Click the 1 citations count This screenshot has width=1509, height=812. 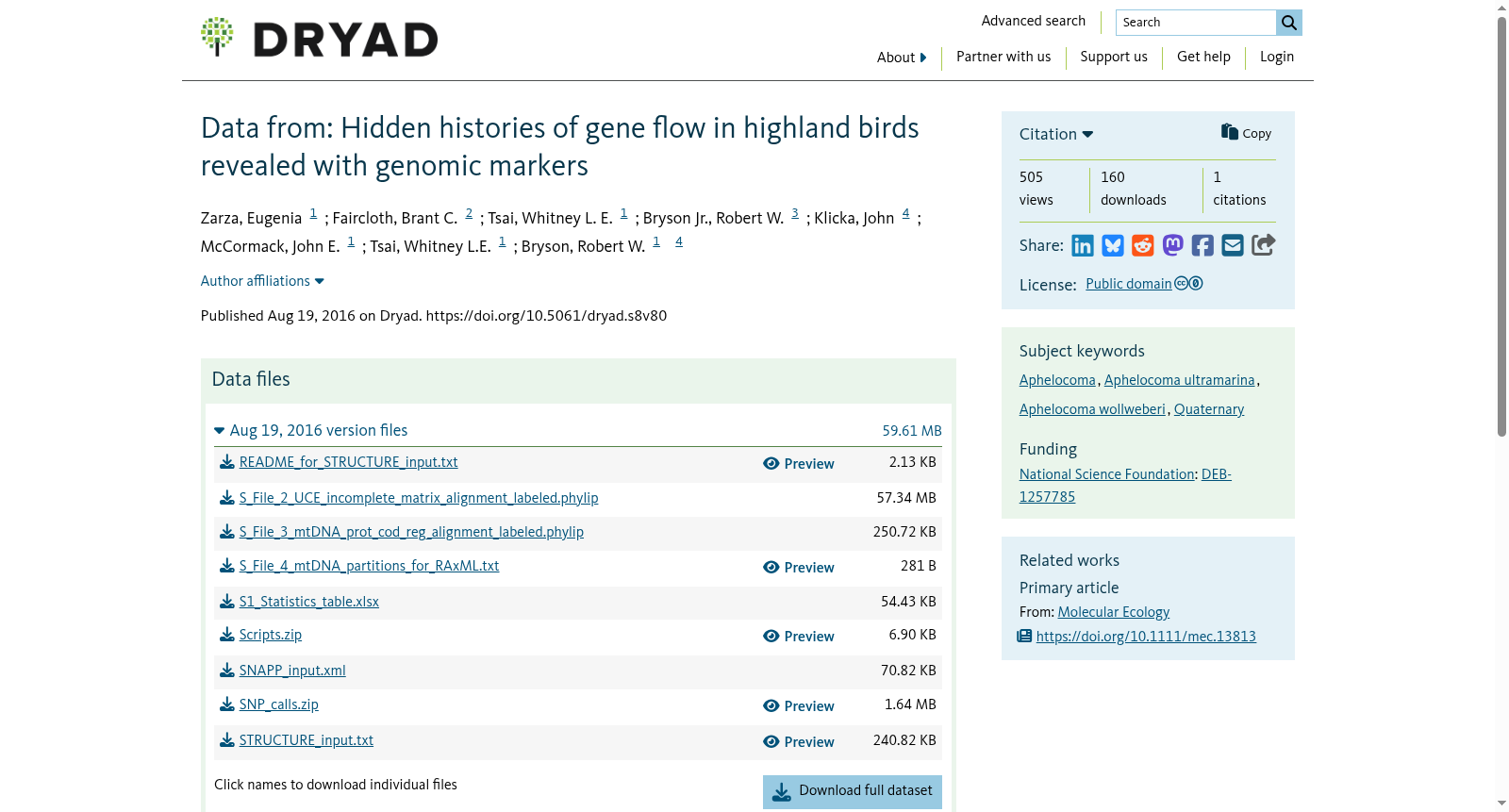[x=1239, y=189]
